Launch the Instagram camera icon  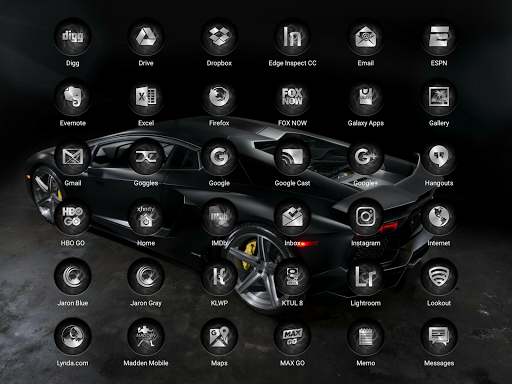click(x=366, y=217)
